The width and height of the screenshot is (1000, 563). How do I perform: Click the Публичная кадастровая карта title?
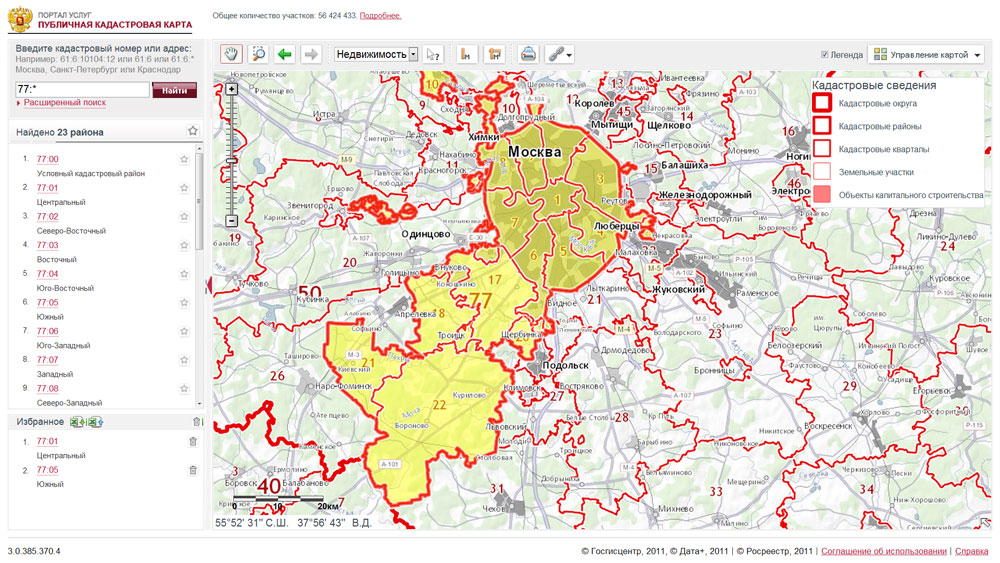pyautogui.click(x=115, y=25)
